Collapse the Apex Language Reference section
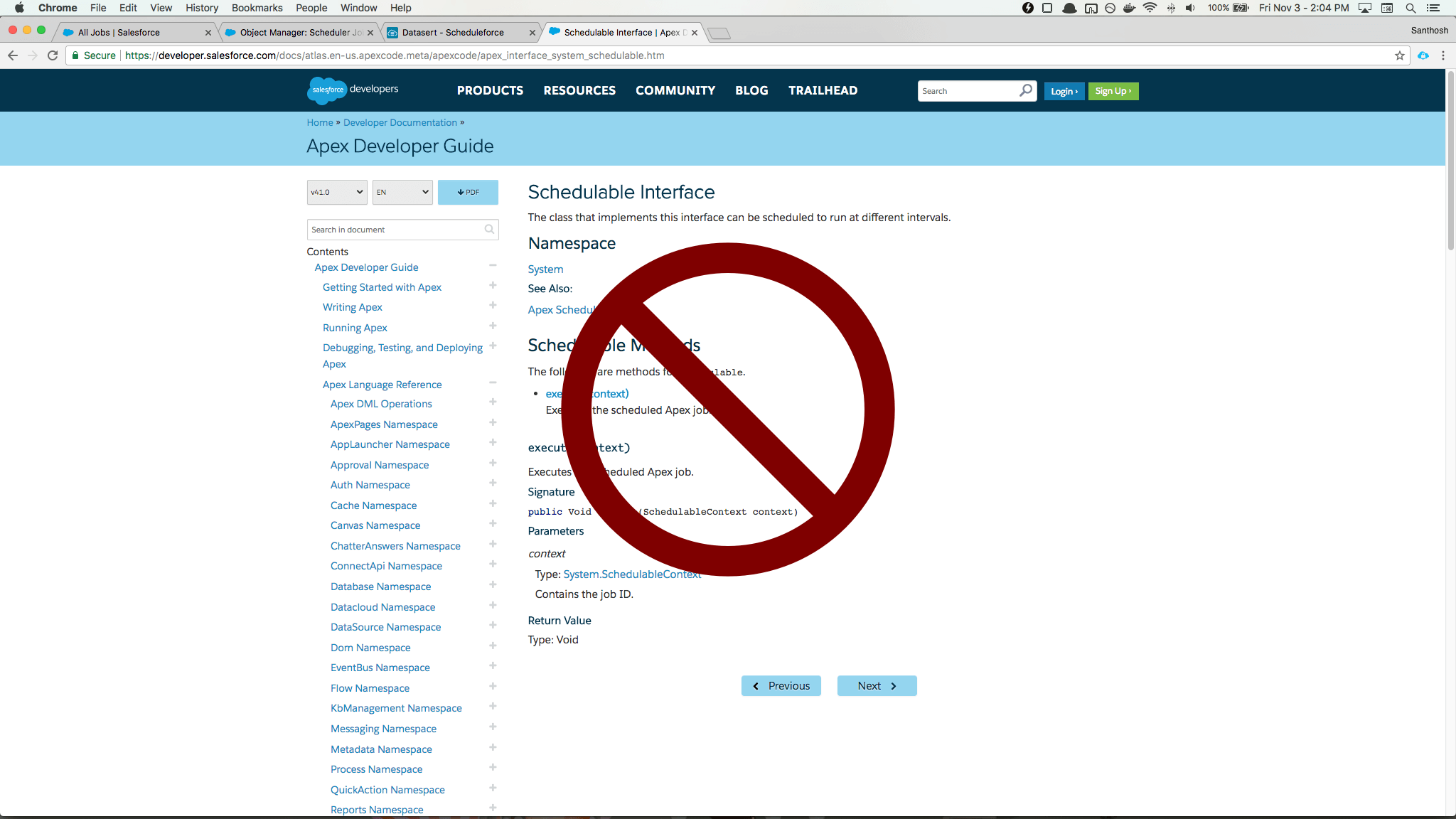1456x819 pixels. click(x=493, y=383)
